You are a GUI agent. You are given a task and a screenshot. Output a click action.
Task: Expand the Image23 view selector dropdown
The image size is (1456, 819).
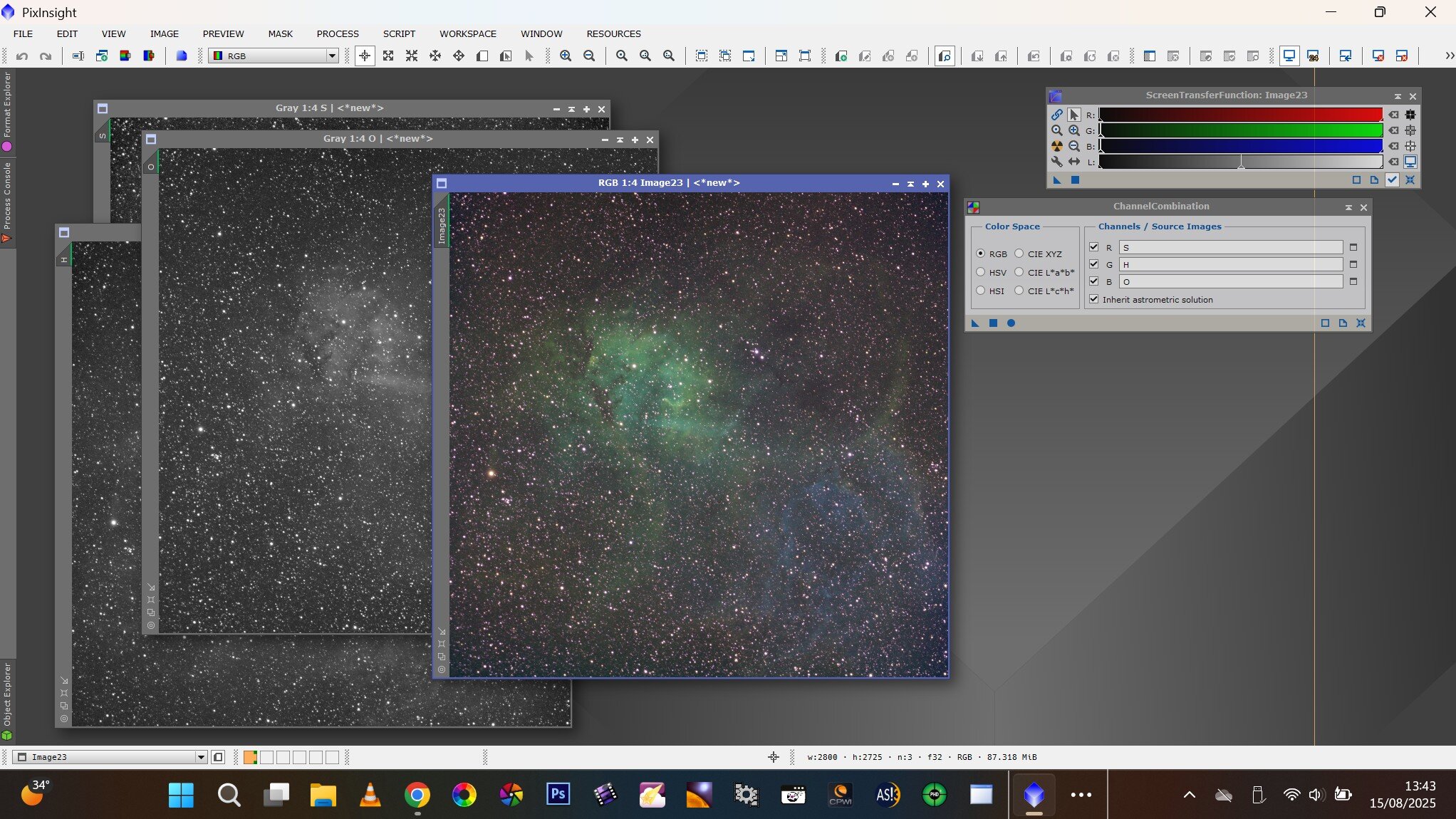click(201, 757)
